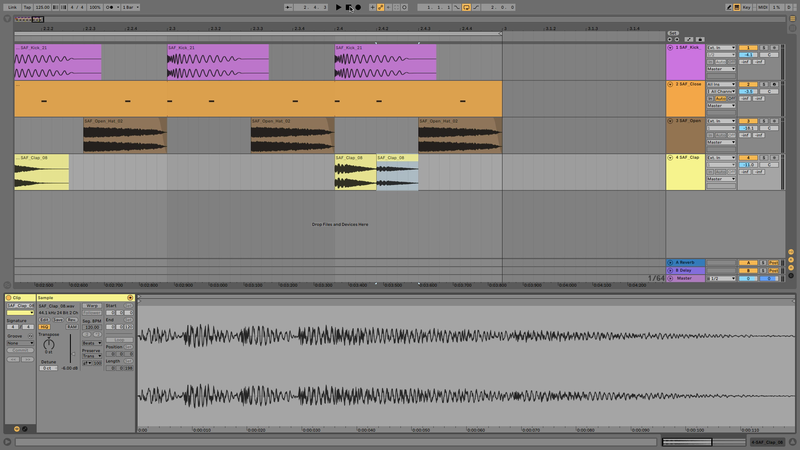This screenshot has width=800, height=450.
Task: Toggle RAM mode button
Action: [72, 327]
